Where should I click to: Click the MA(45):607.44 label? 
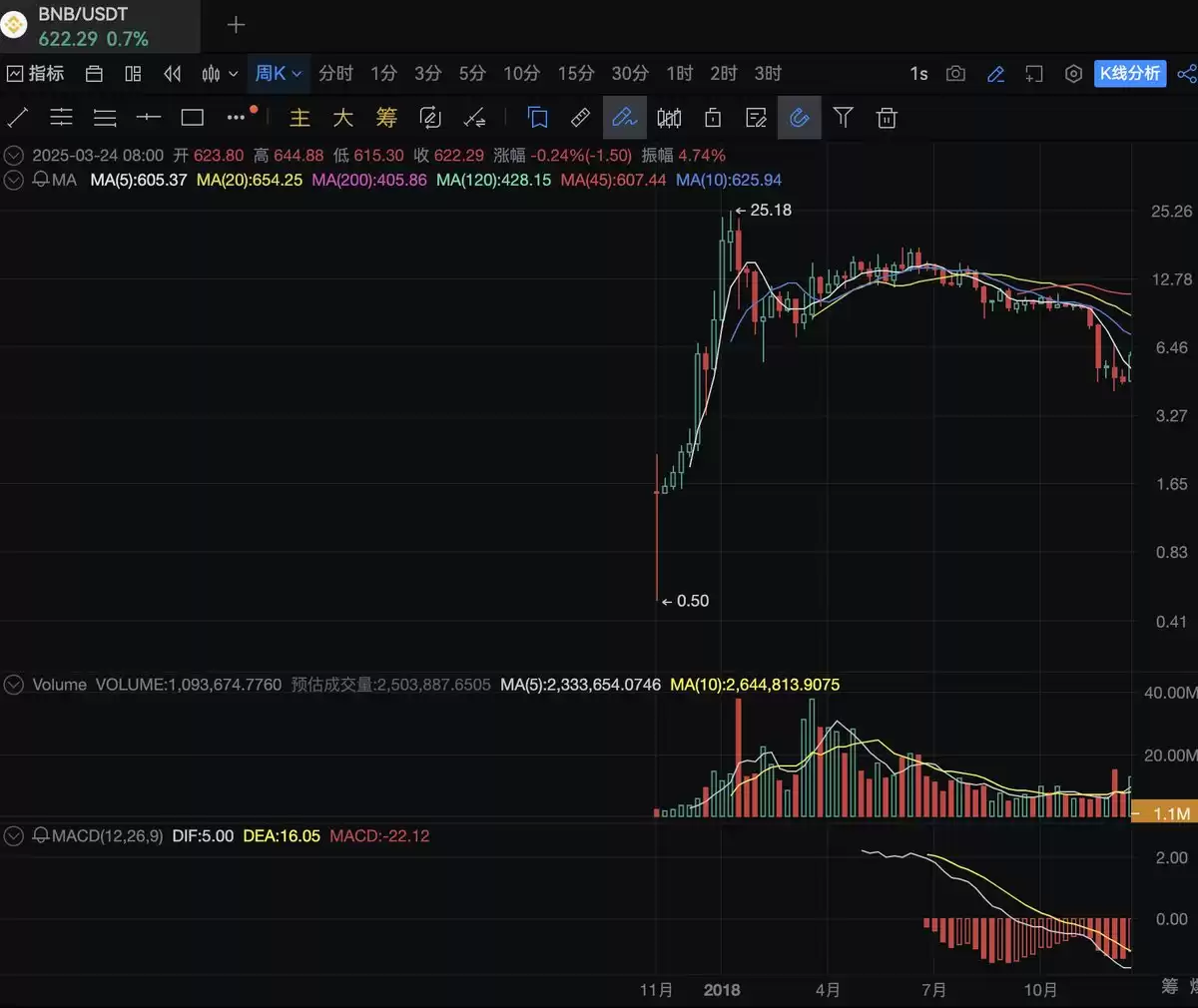[x=613, y=180]
